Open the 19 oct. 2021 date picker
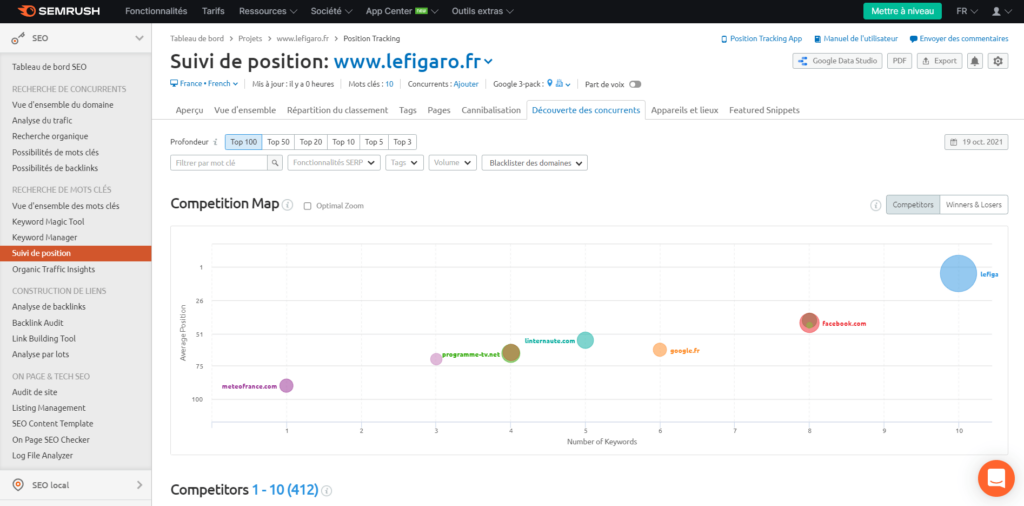Image resolution: width=1024 pixels, height=506 pixels. pos(976,142)
